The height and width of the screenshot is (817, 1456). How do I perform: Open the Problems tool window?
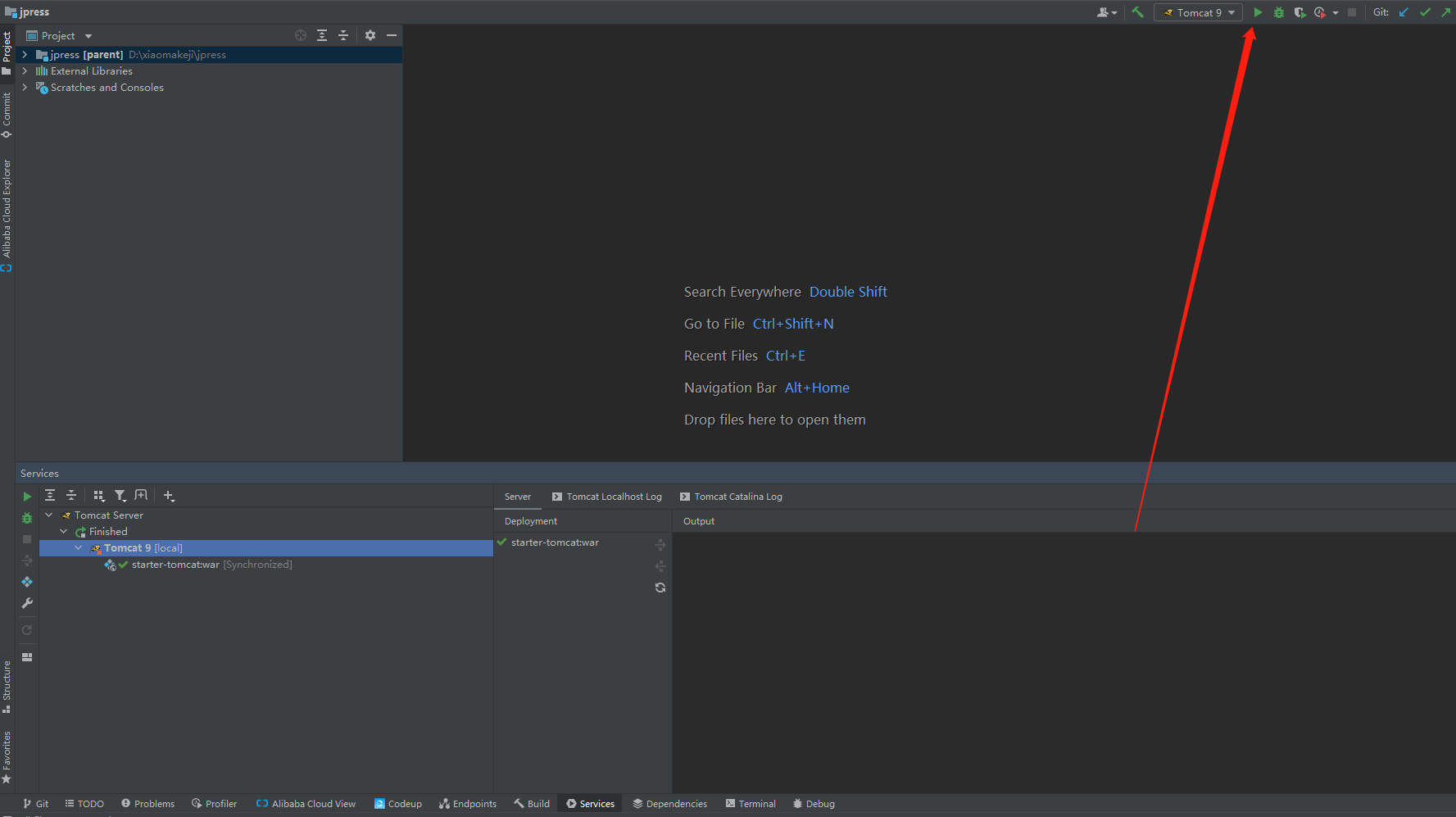pyautogui.click(x=147, y=804)
